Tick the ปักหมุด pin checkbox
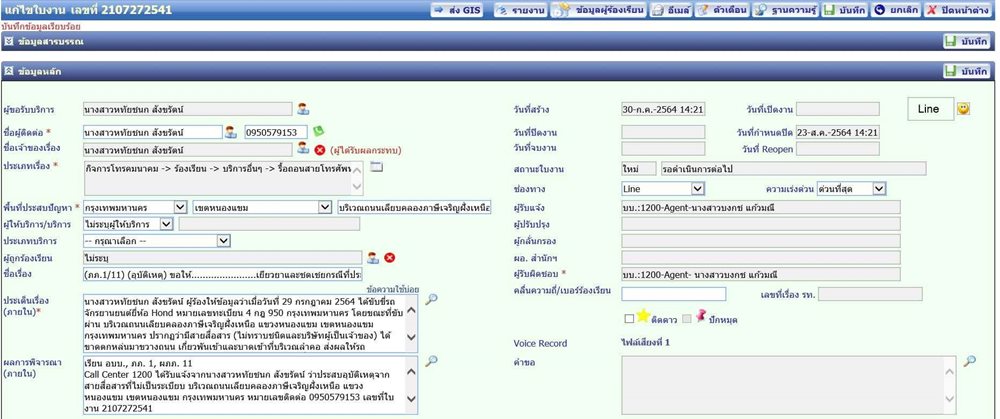This screenshot has width=1000, height=419. point(687,318)
